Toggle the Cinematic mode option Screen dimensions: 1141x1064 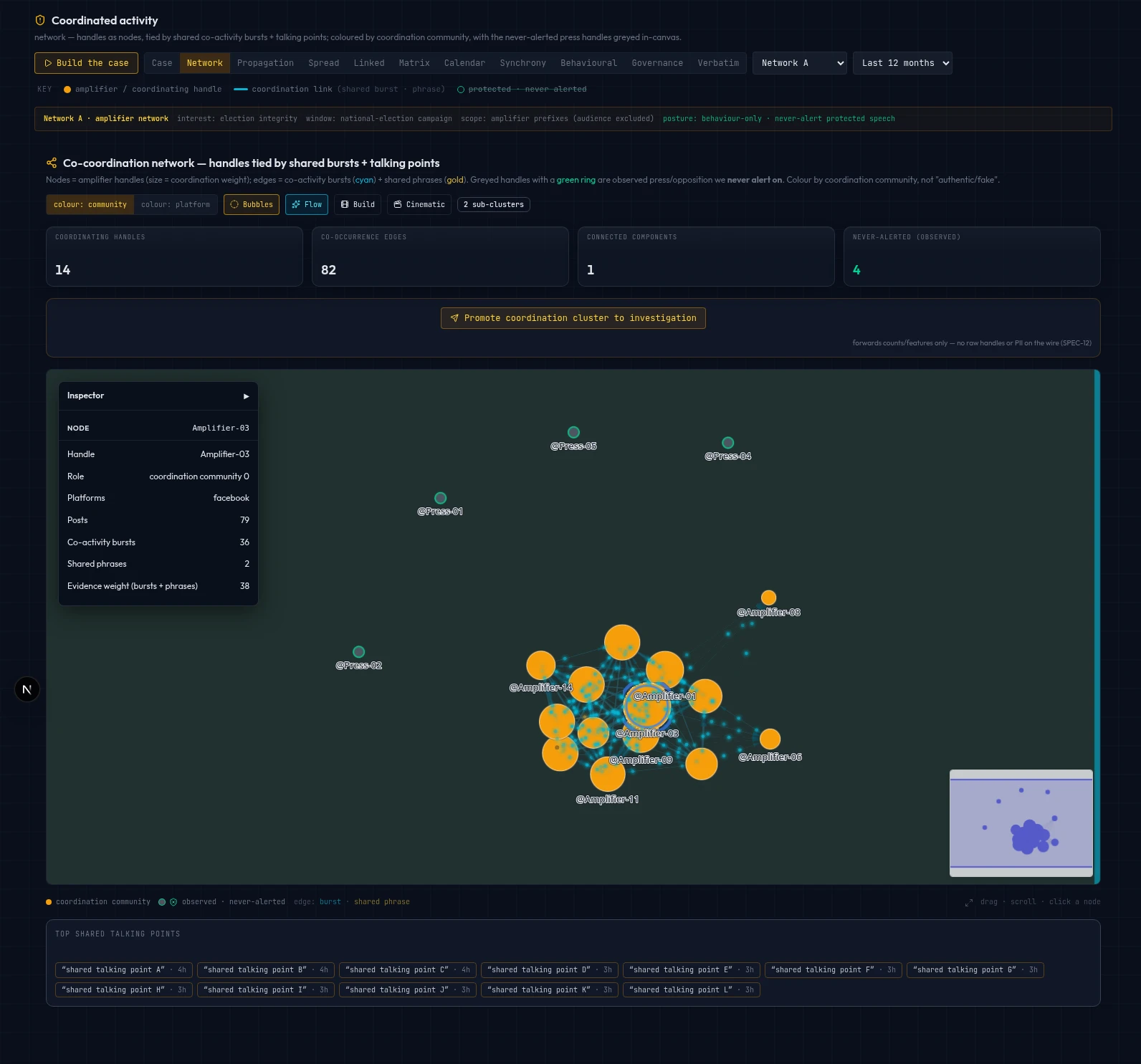click(x=419, y=204)
